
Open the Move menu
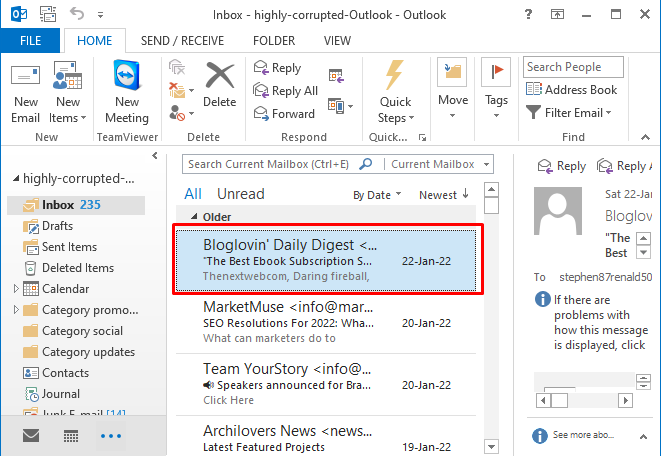click(x=453, y=89)
